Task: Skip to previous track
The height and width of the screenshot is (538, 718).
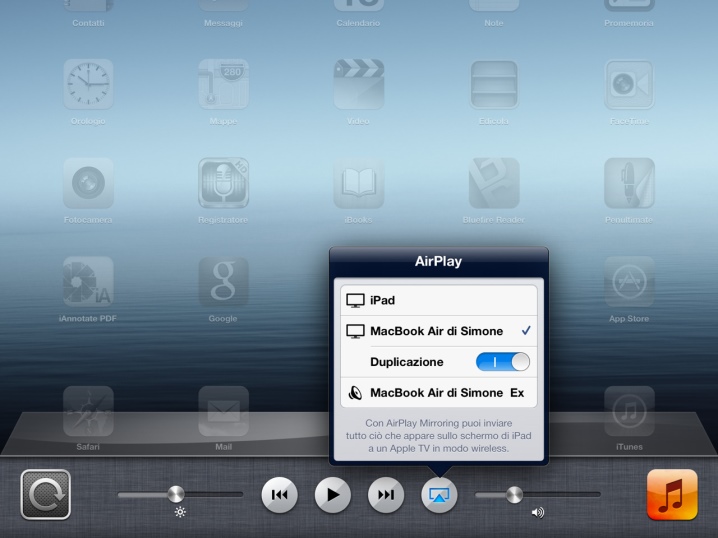Action: pyautogui.click(x=279, y=495)
